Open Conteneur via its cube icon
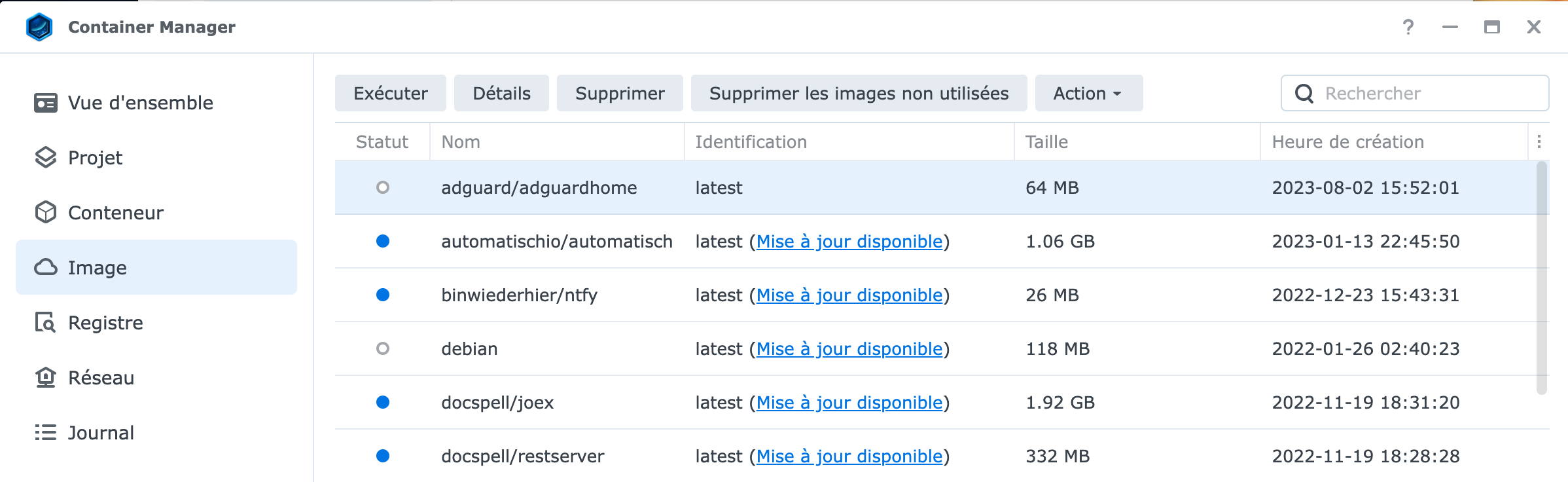1568x482 pixels. point(45,213)
